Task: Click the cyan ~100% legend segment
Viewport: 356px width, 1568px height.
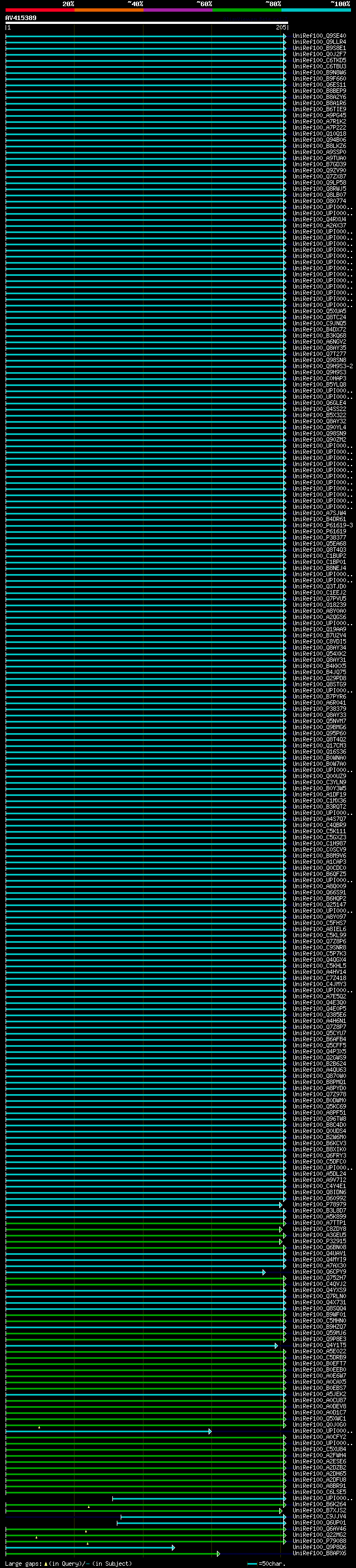Action: click(x=316, y=10)
